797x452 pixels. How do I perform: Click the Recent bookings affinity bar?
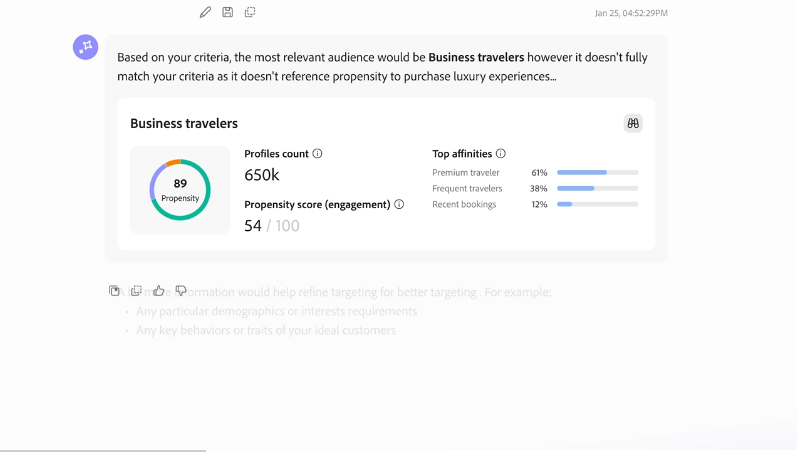coord(598,204)
